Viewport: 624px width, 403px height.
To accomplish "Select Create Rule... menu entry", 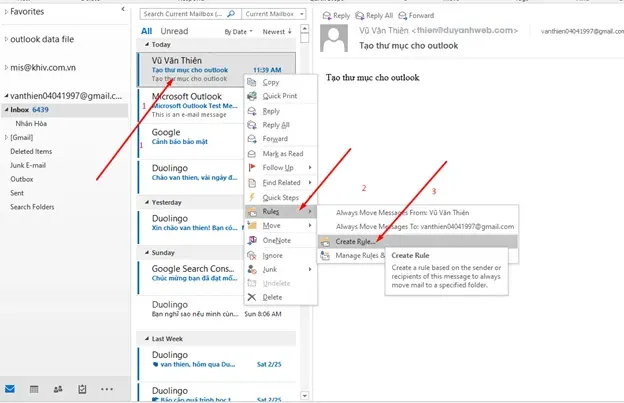I will [418, 241].
